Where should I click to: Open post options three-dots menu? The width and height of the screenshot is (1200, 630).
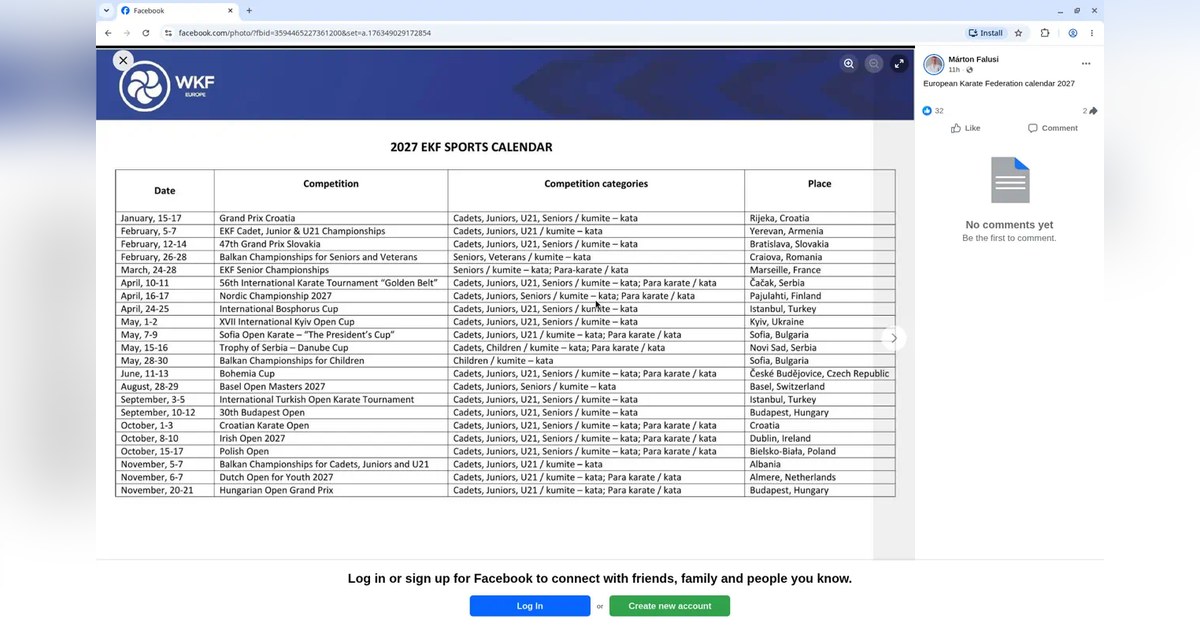(x=1086, y=64)
